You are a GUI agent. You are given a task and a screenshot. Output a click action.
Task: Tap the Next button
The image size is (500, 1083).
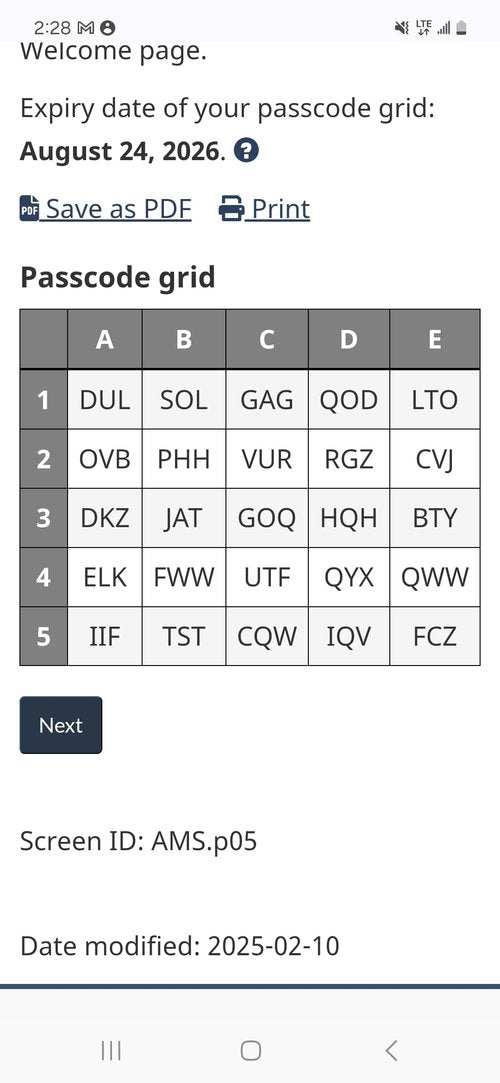click(61, 725)
